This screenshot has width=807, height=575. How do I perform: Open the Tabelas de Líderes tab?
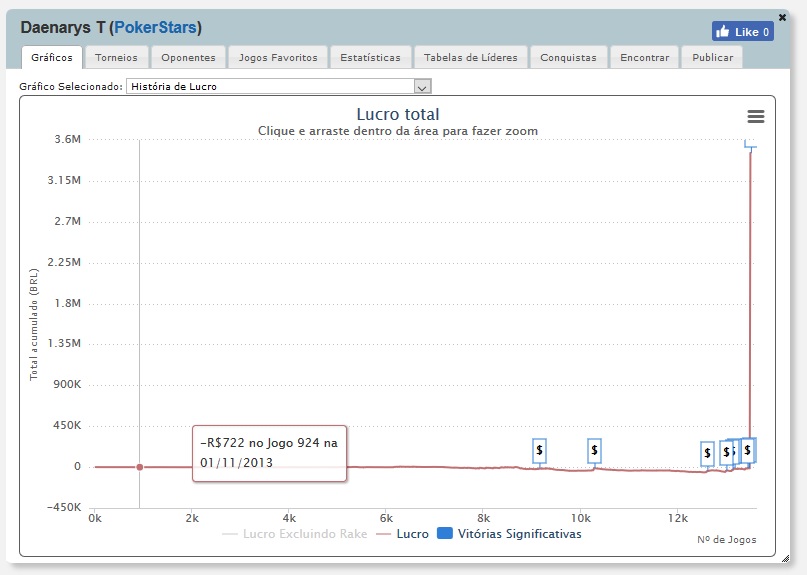pos(470,58)
